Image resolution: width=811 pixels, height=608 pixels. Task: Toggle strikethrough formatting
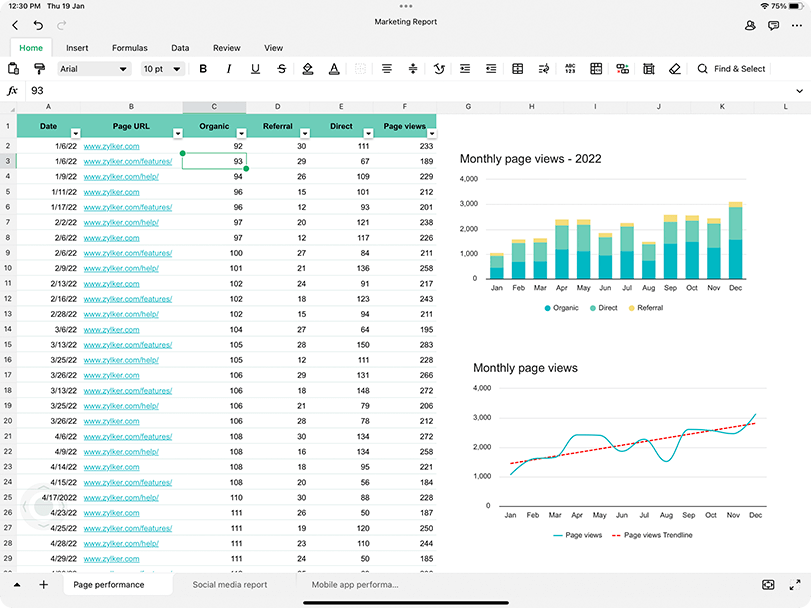[281, 69]
